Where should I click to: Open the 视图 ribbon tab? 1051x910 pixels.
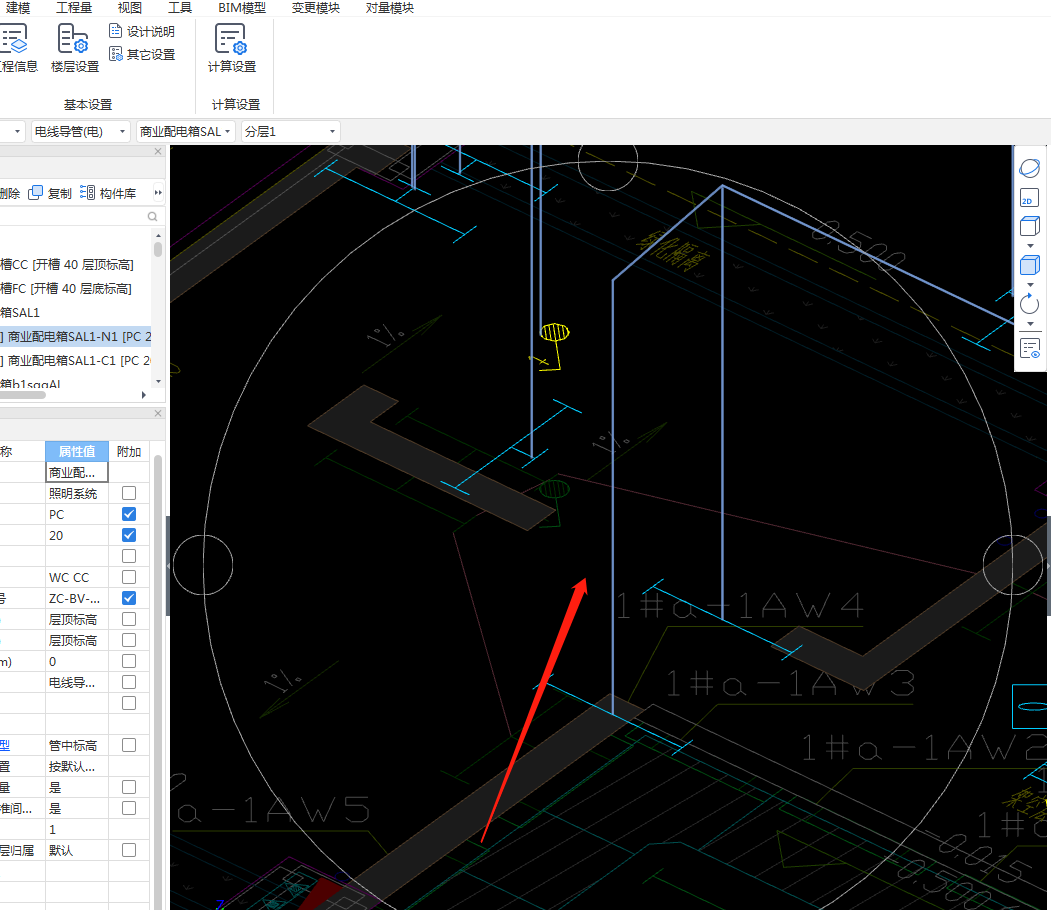[129, 8]
